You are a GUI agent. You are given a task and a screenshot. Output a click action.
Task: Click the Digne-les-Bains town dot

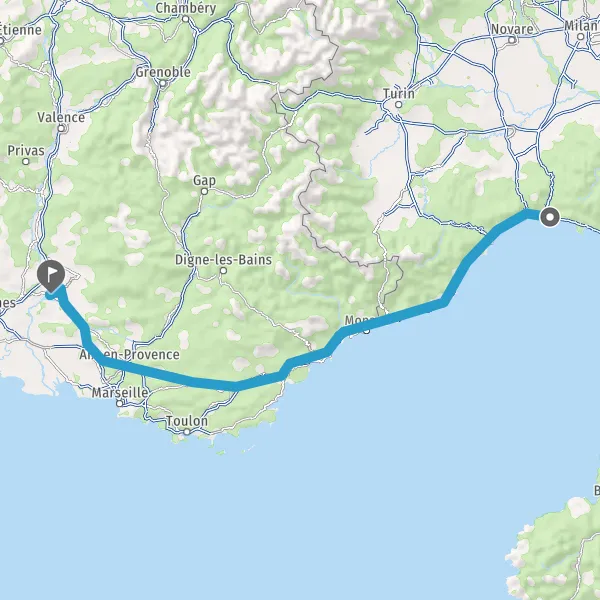(223, 271)
